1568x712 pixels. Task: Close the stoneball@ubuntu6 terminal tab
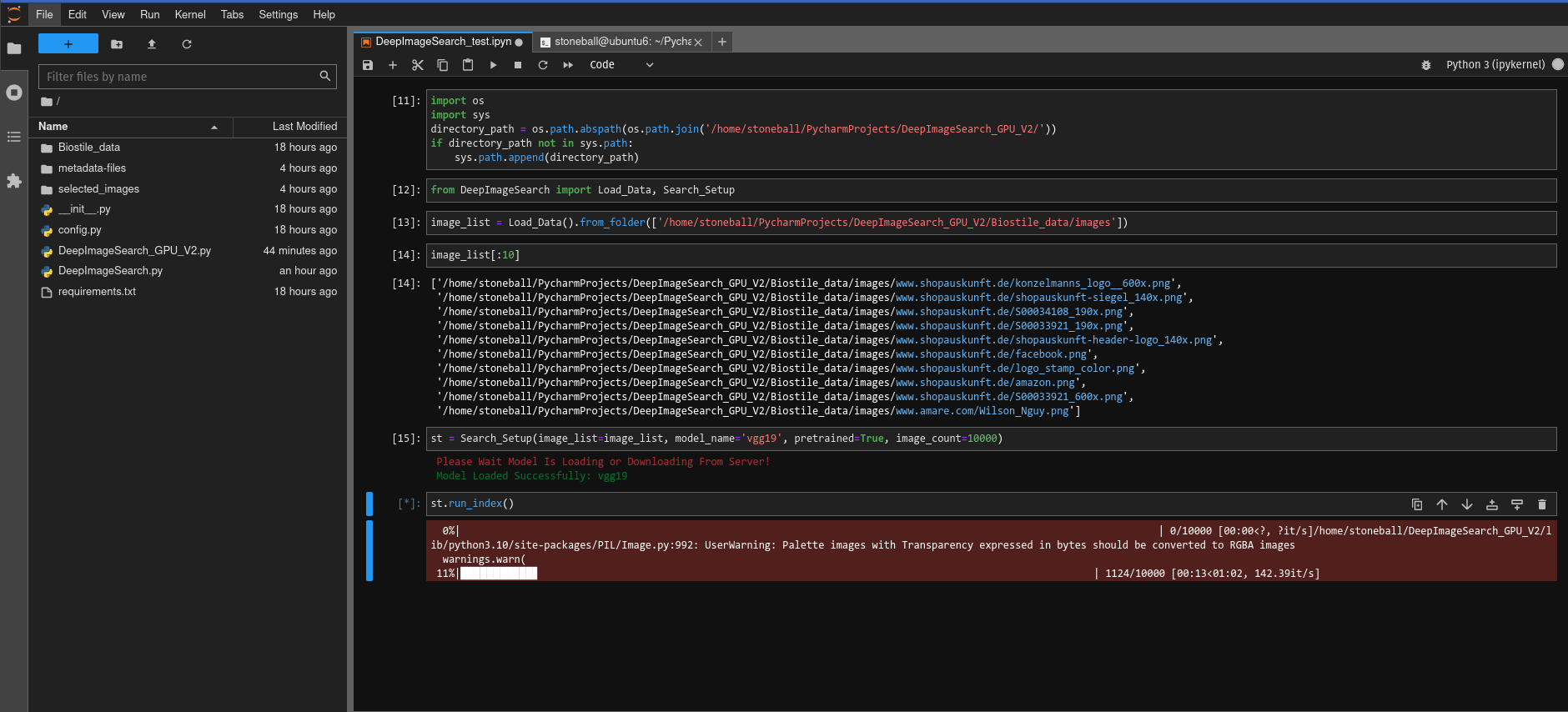pyautogui.click(x=698, y=43)
